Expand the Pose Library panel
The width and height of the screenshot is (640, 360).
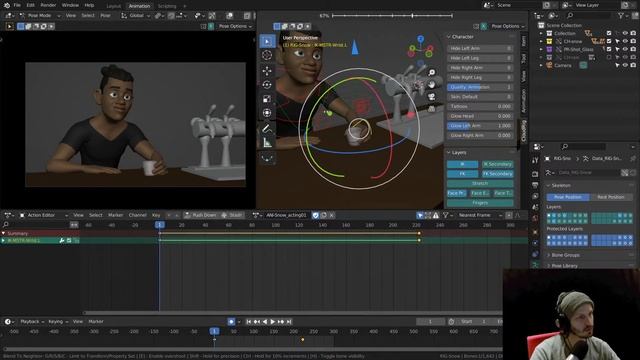(x=564, y=266)
